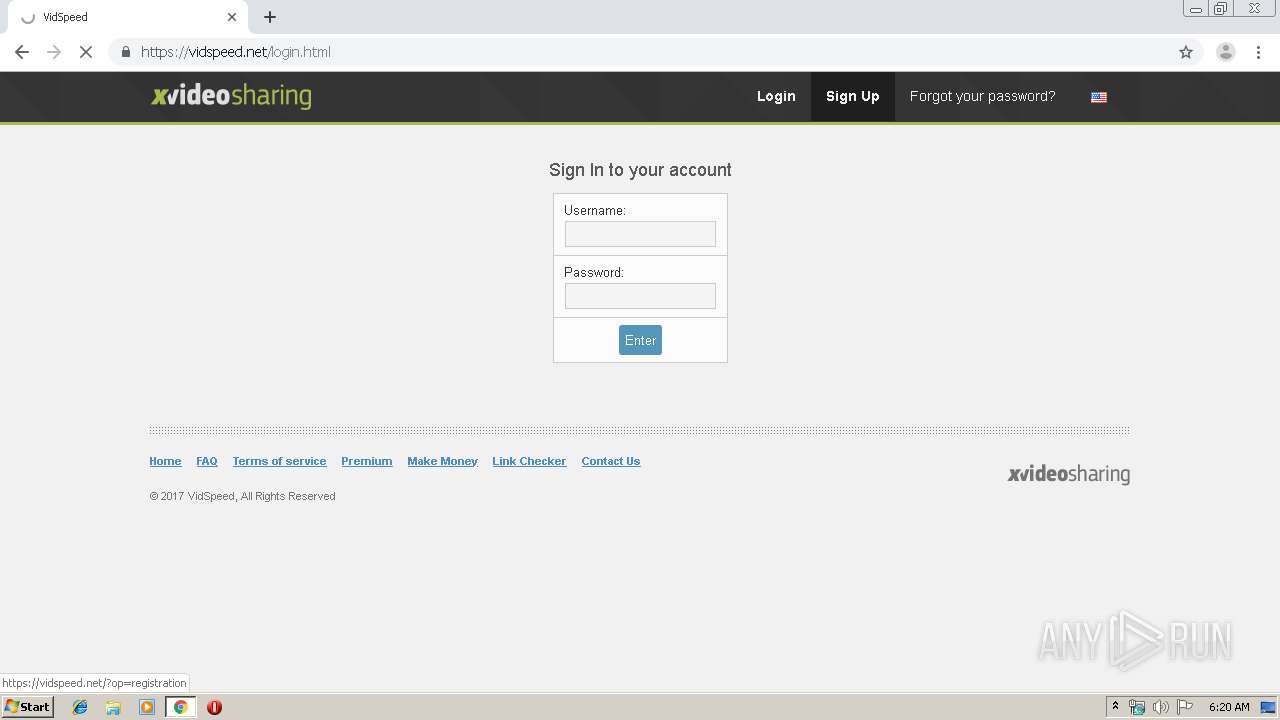Click the 6:20 AM clock
This screenshot has width=1280, height=720.
click(x=1229, y=707)
